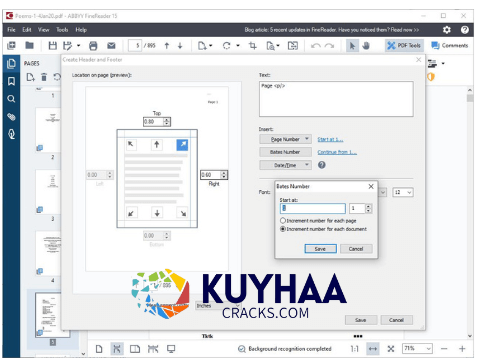477x361 pixels.
Task: Click the Start at text field
Action: coord(313,209)
